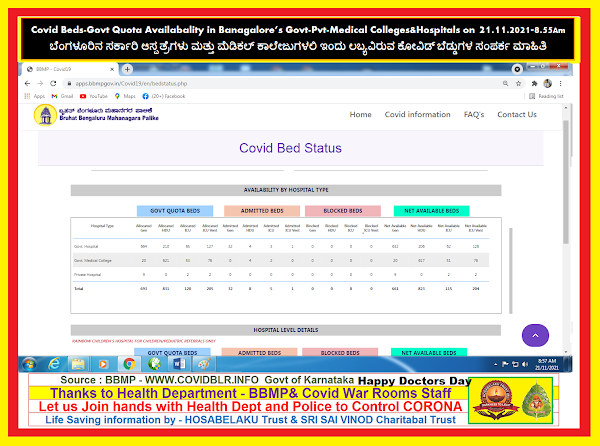Viewport: 600px width, 446px height.
Task: Click the BBMP logo emblem
Action: click(46, 115)
